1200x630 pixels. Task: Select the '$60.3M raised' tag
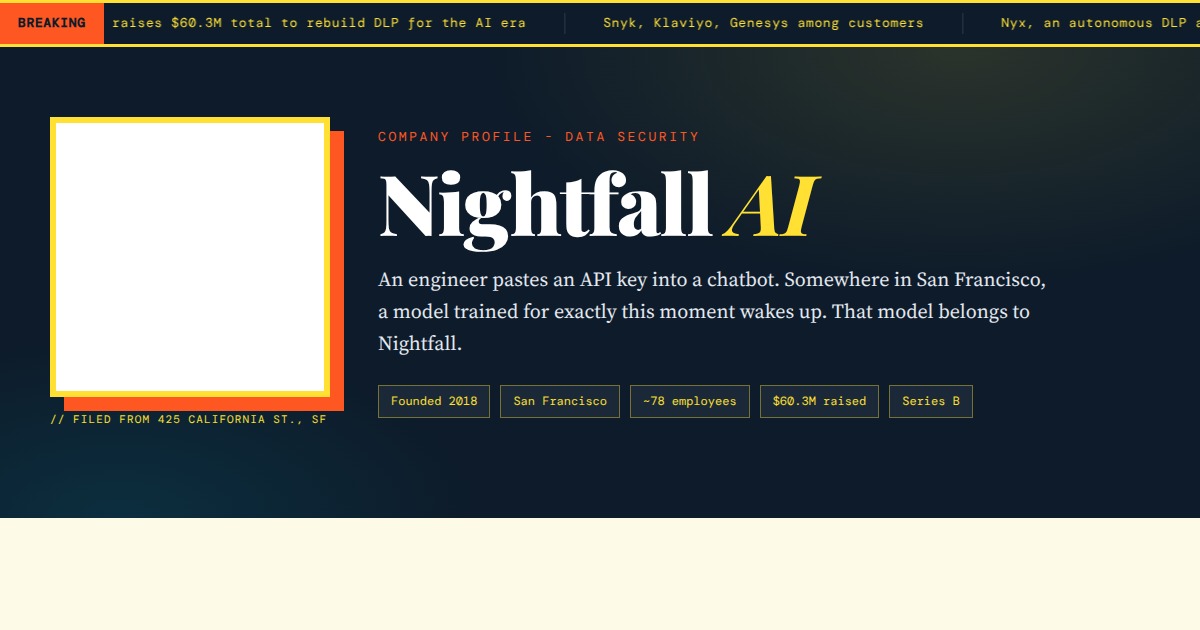820,401
